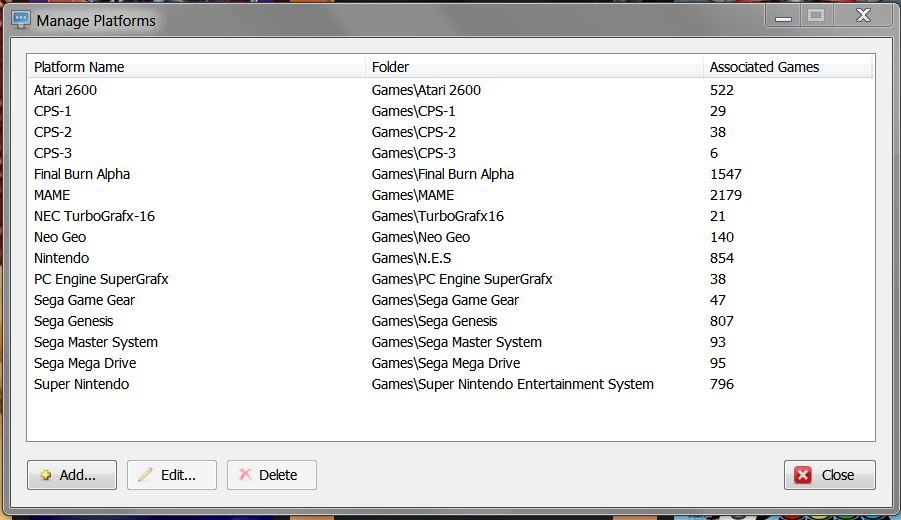
Task: Select the Nintendo platform name
Action: [61, 258]
